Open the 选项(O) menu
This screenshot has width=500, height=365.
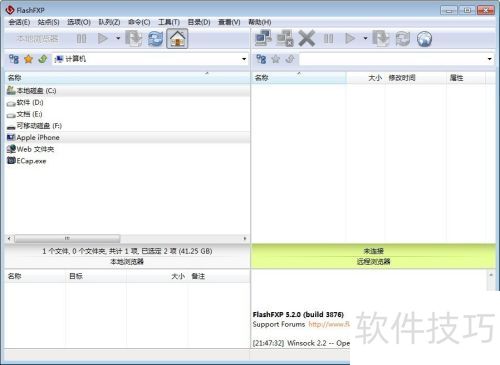point(79,22)
